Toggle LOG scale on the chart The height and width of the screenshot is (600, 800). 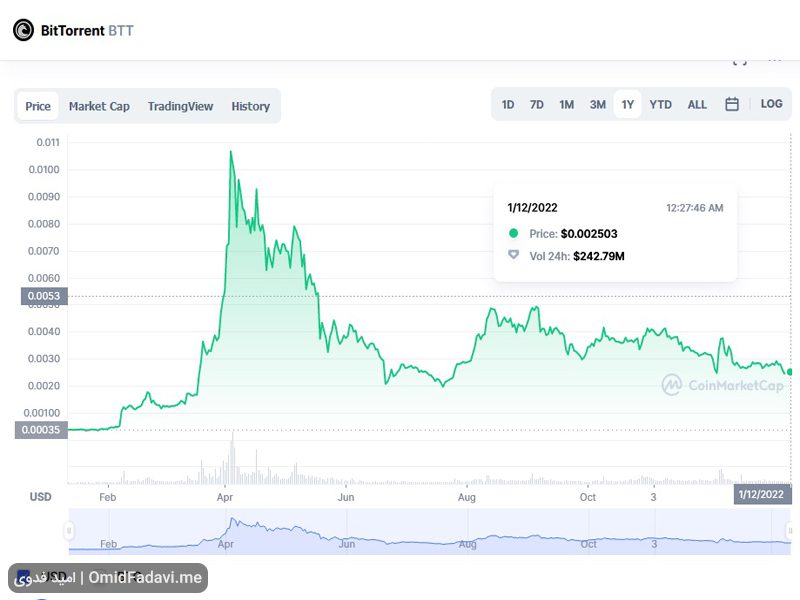pos(771,104)
